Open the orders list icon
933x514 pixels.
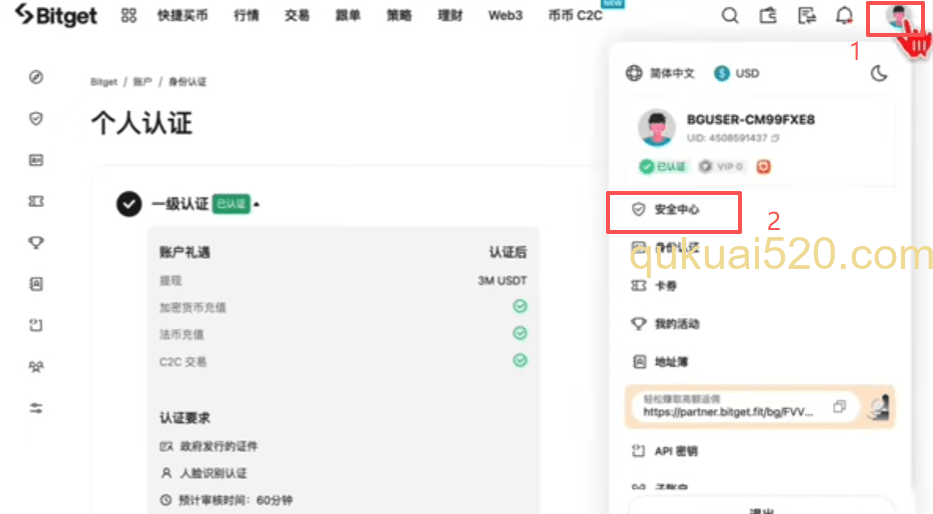pos(807,15)
